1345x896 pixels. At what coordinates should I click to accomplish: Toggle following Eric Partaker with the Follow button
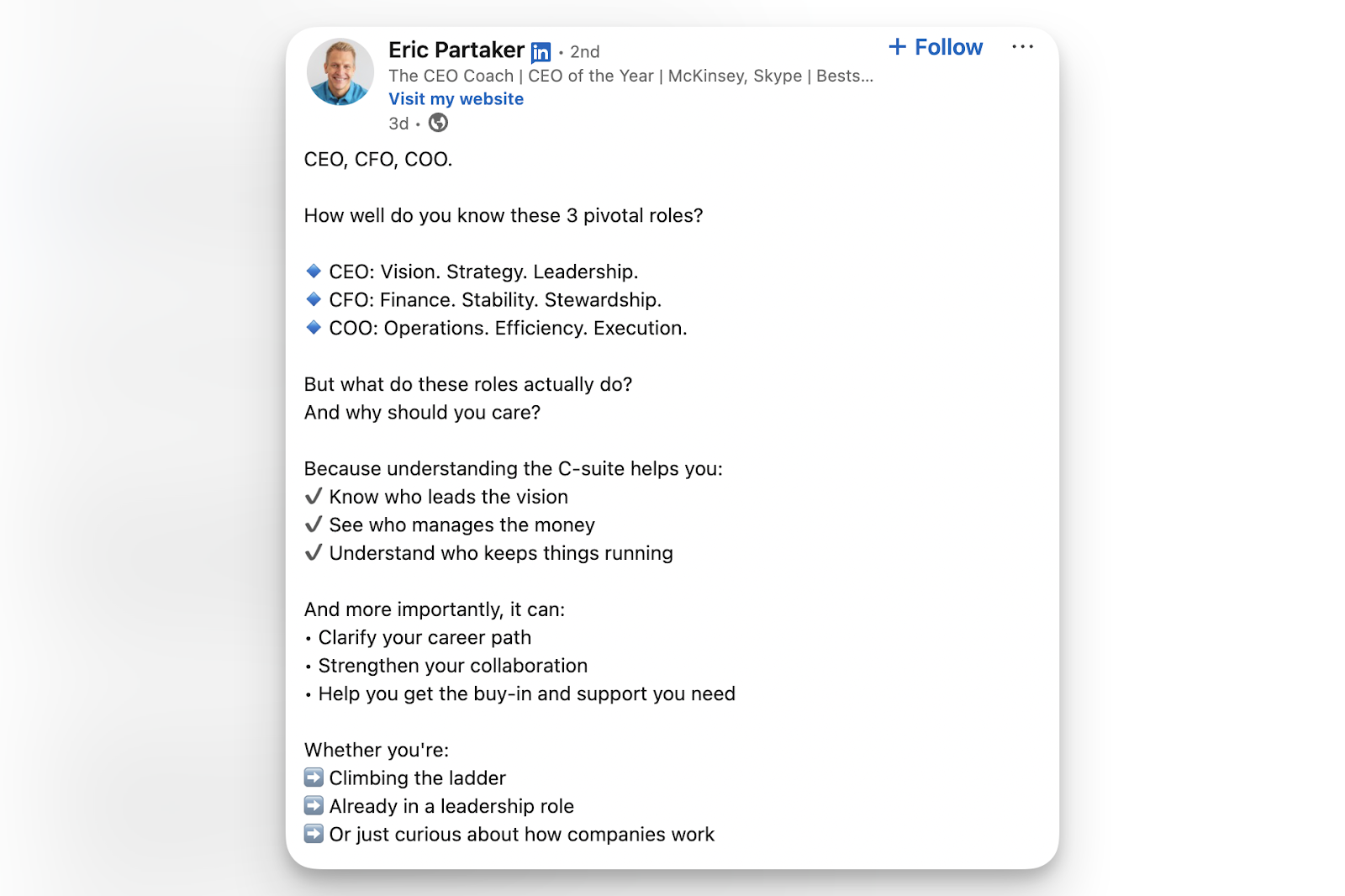[x=935, y=47]
